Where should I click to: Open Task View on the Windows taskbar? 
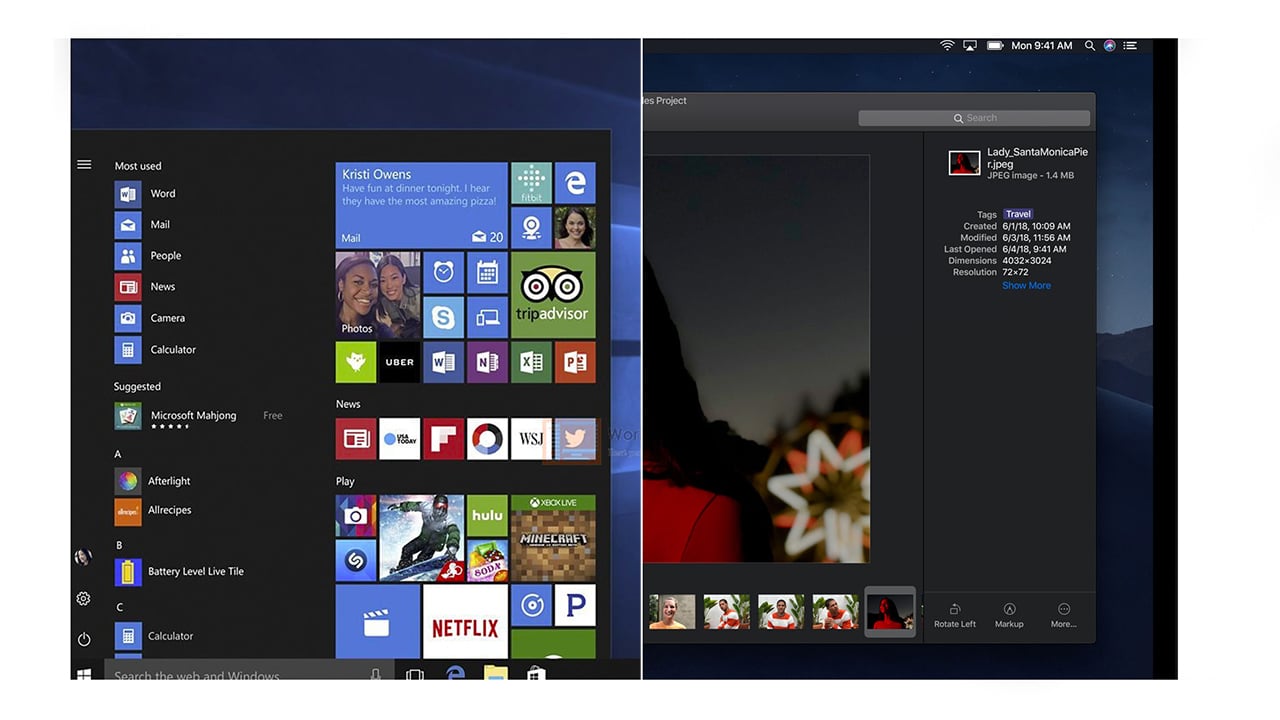(414, 675)
